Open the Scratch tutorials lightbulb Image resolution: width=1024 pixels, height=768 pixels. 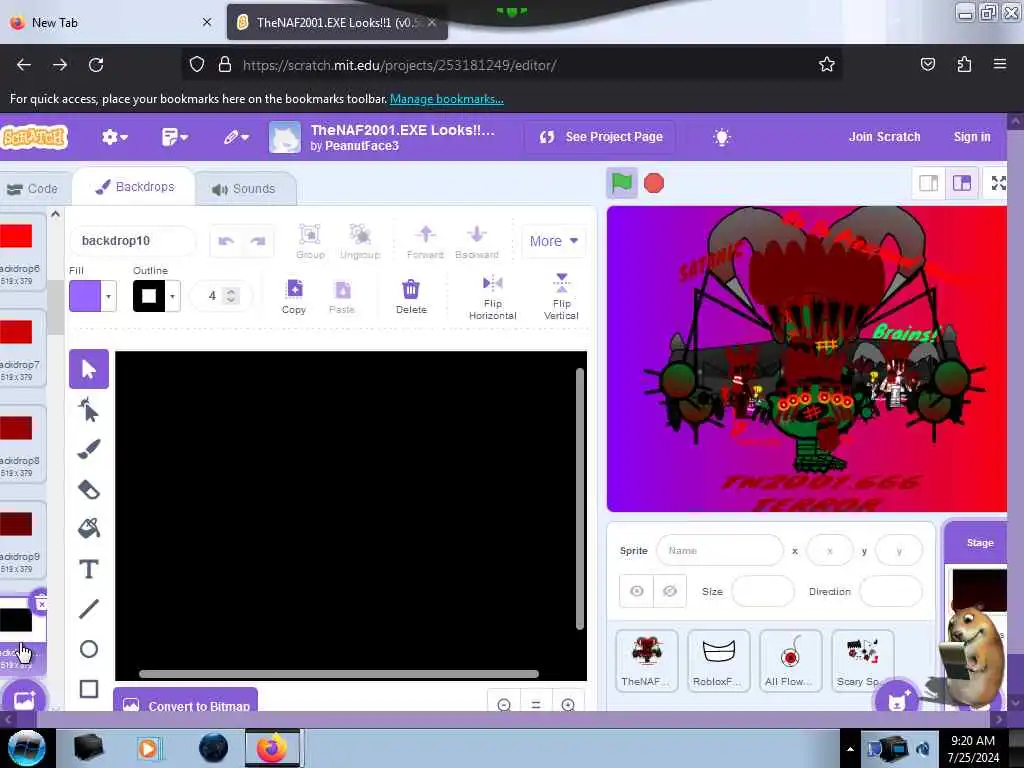tap(722, 137)
